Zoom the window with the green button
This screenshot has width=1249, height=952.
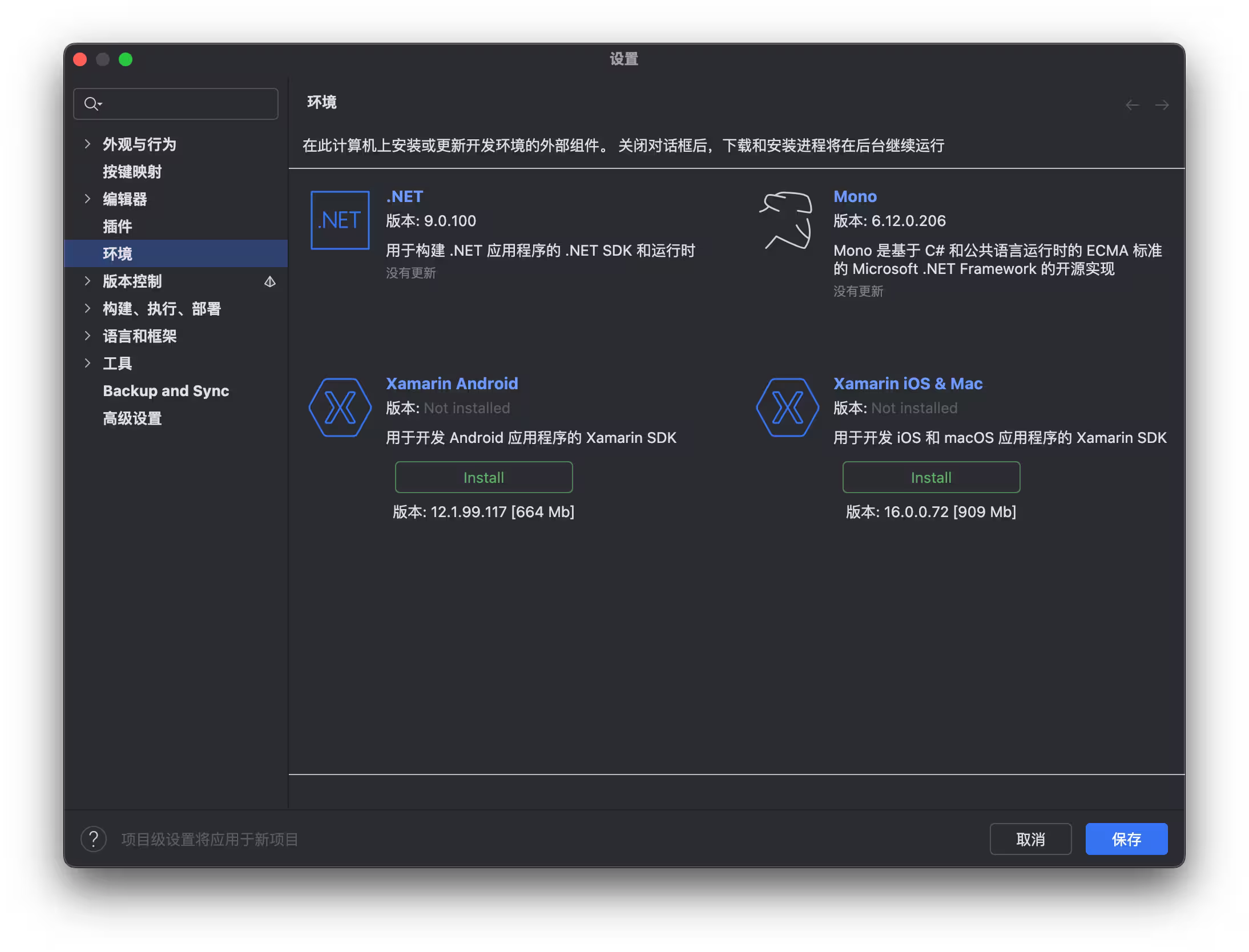126,59
